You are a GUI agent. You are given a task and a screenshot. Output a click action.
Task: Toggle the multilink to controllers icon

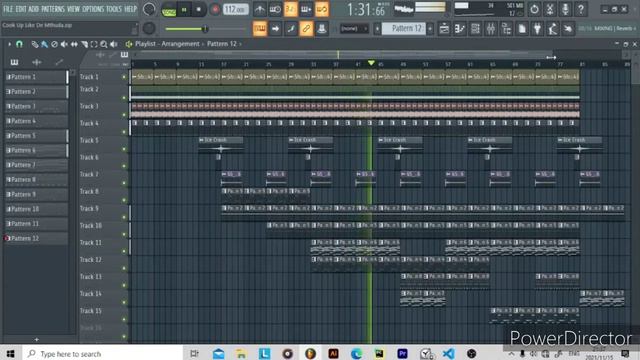pyautogui.click(x=306, y=29)
